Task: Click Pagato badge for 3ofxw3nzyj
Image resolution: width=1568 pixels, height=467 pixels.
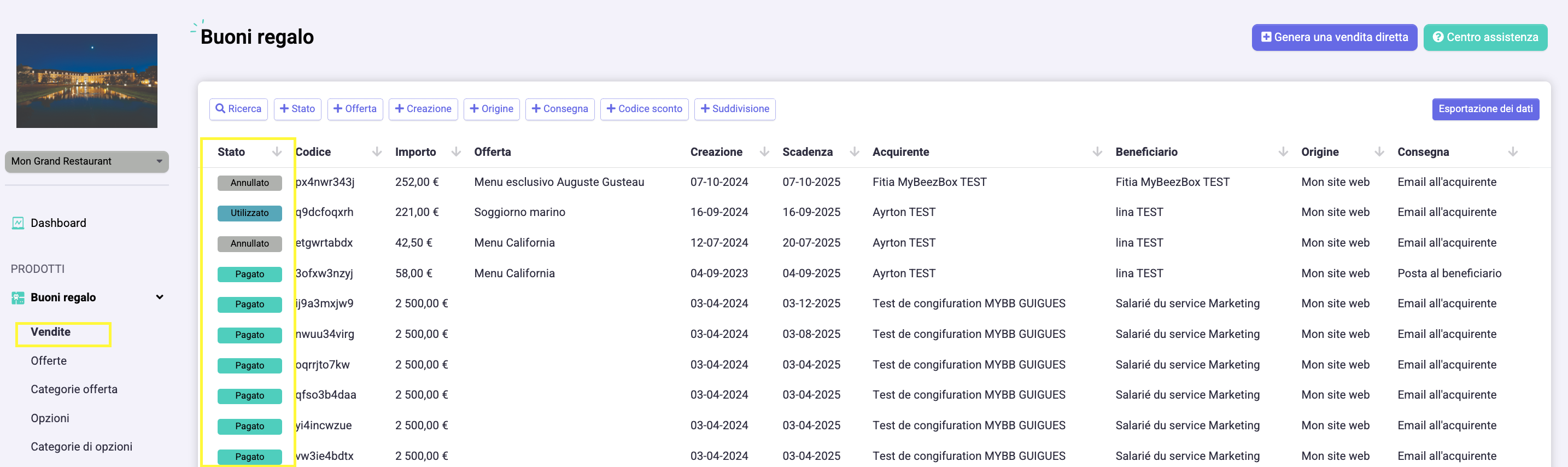Action: point(249,275)
